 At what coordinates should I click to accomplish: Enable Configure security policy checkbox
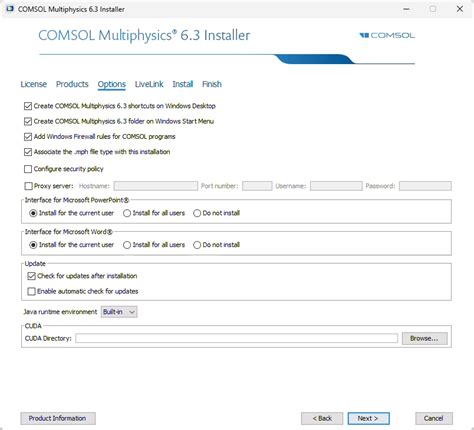click(x=28, y=169)
